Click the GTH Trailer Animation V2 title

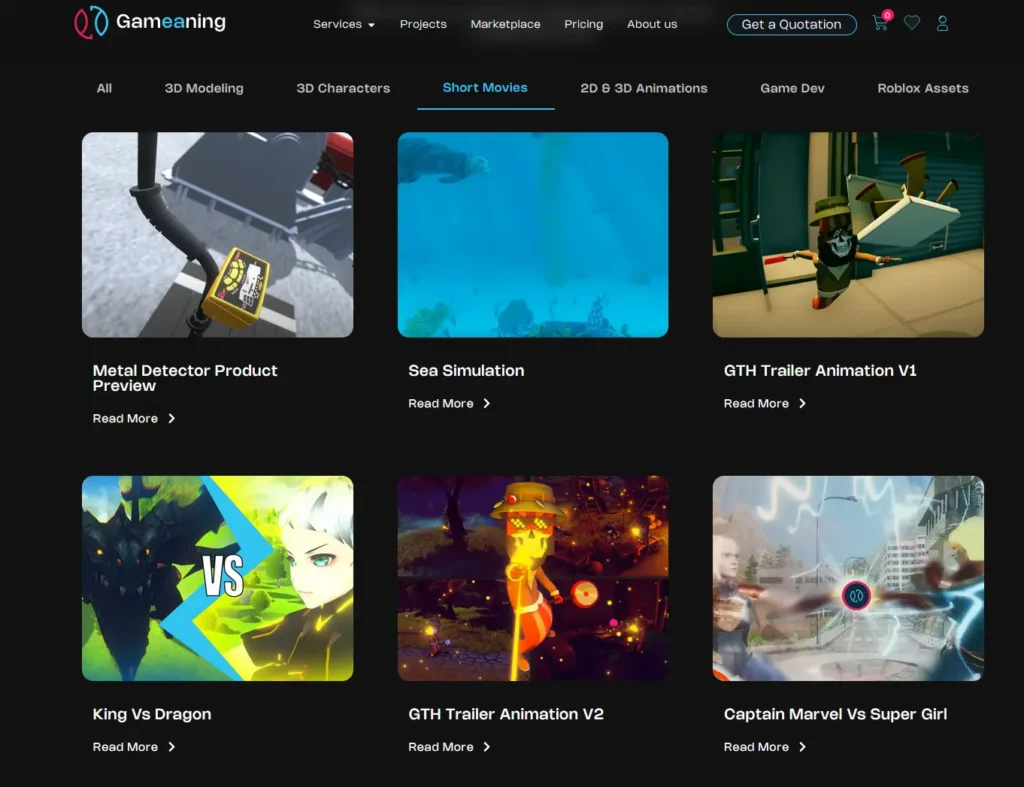pos(506,715)
